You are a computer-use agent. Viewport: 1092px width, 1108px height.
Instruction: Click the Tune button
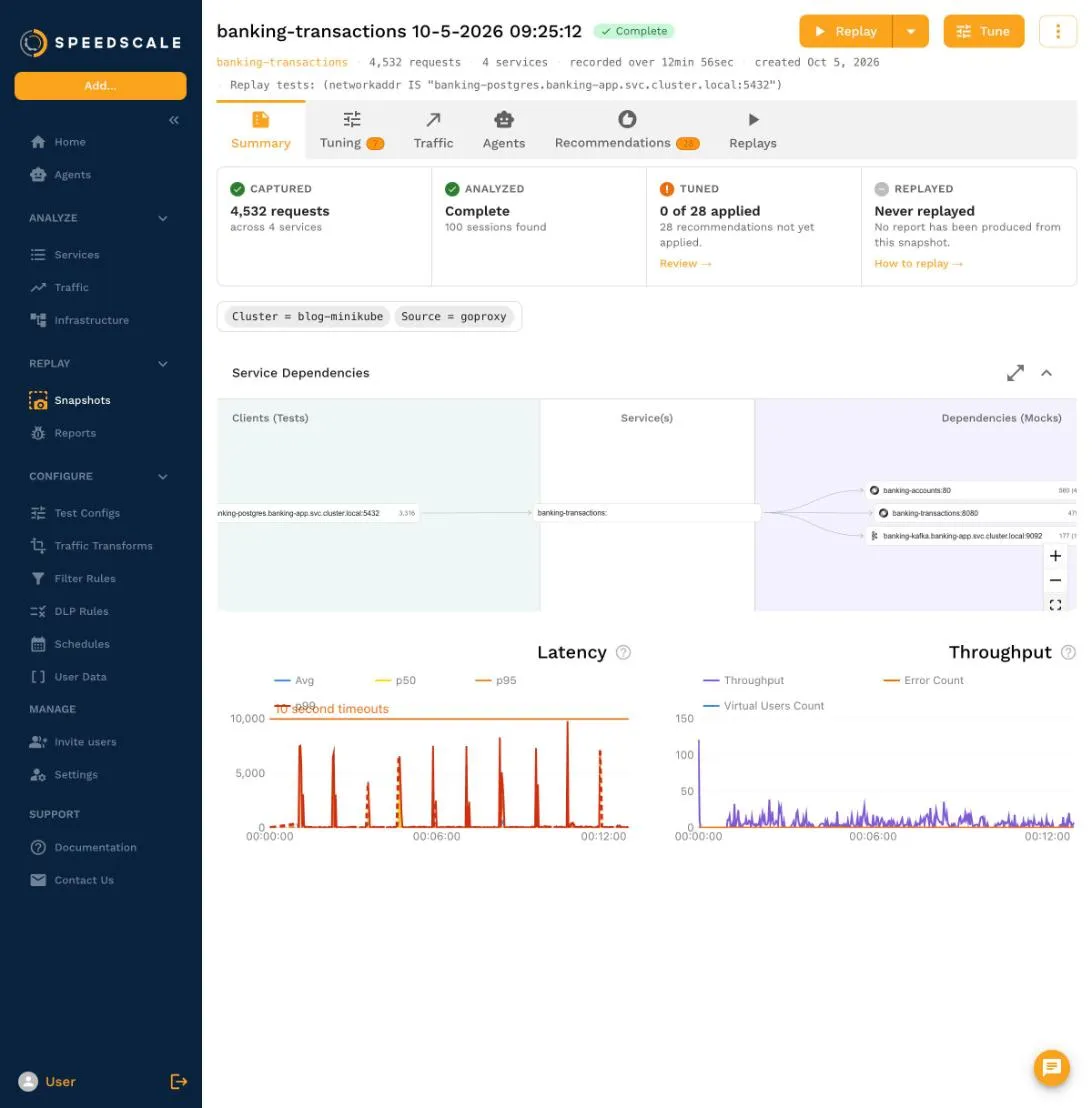pyautogui.click(x=983, y=31)
